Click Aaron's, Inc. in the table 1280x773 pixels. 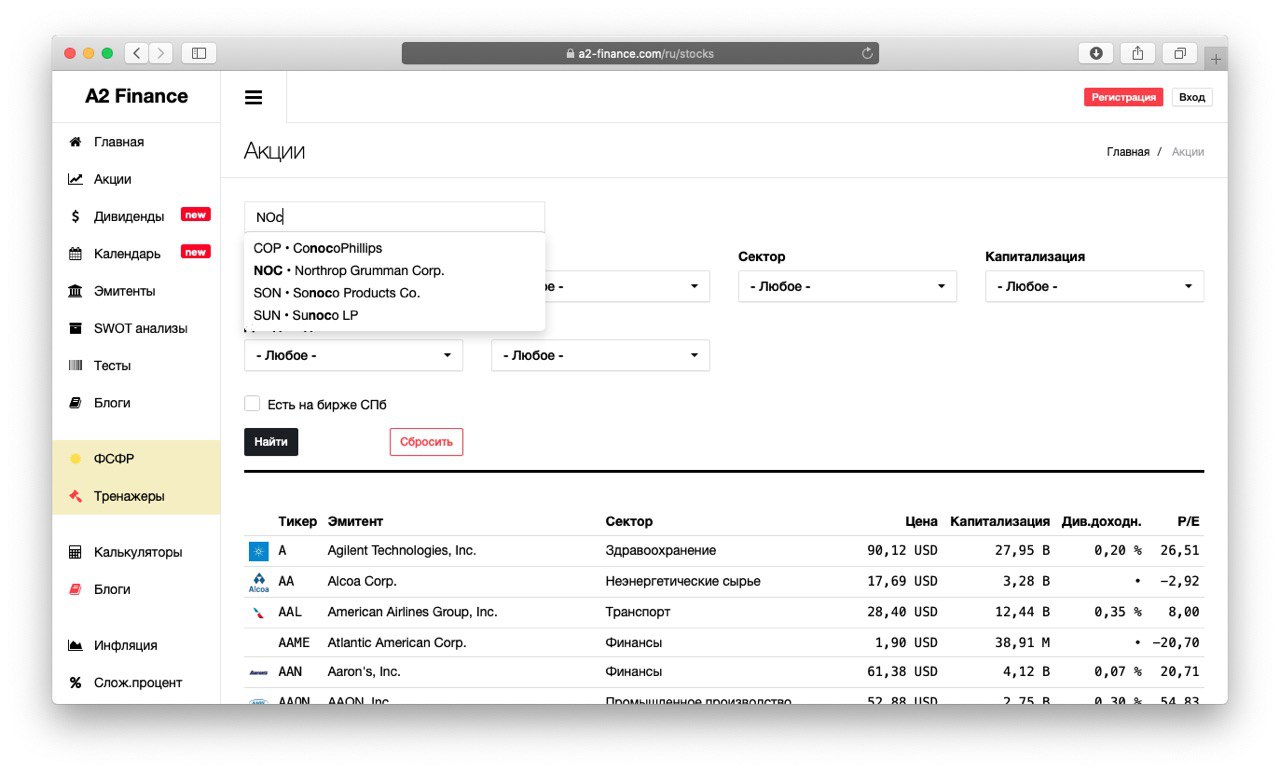pyautogui.click(x=364, y=672)
